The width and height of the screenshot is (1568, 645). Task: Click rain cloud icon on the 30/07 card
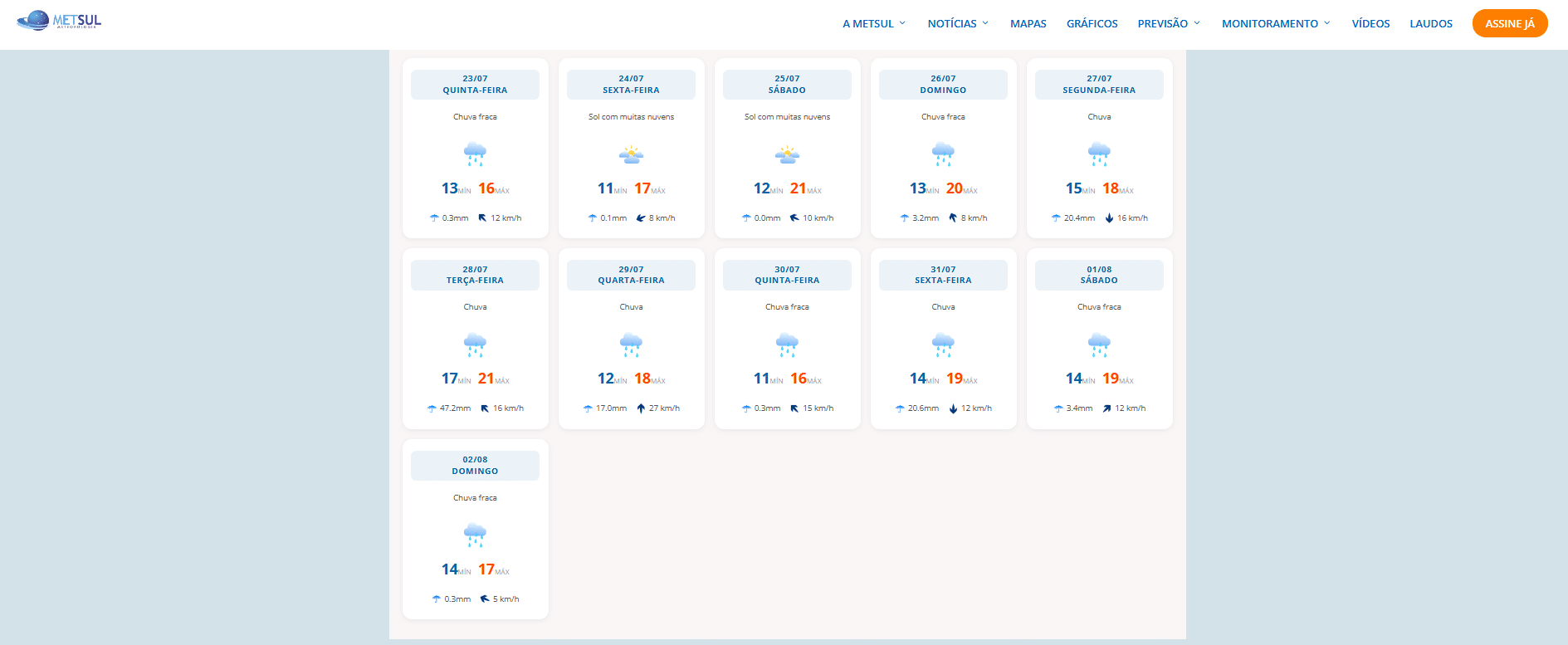point(787,344)
